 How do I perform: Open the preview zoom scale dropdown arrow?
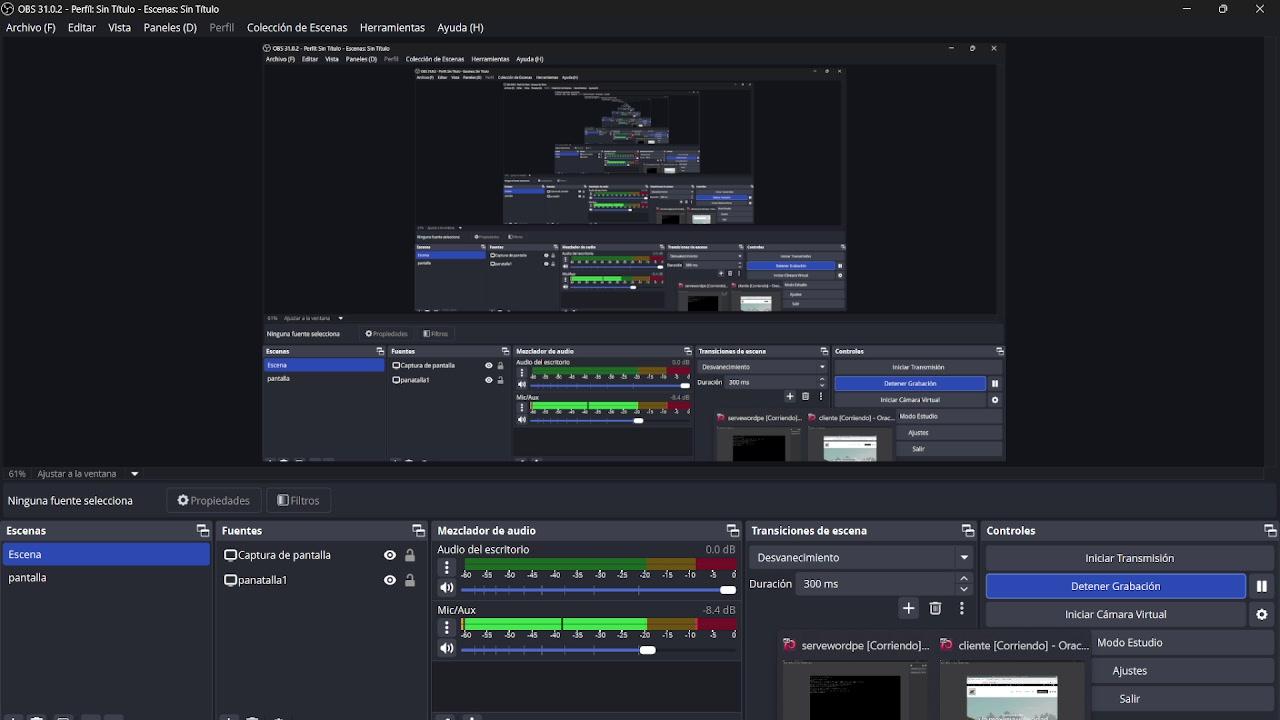(x=134, y=474)
